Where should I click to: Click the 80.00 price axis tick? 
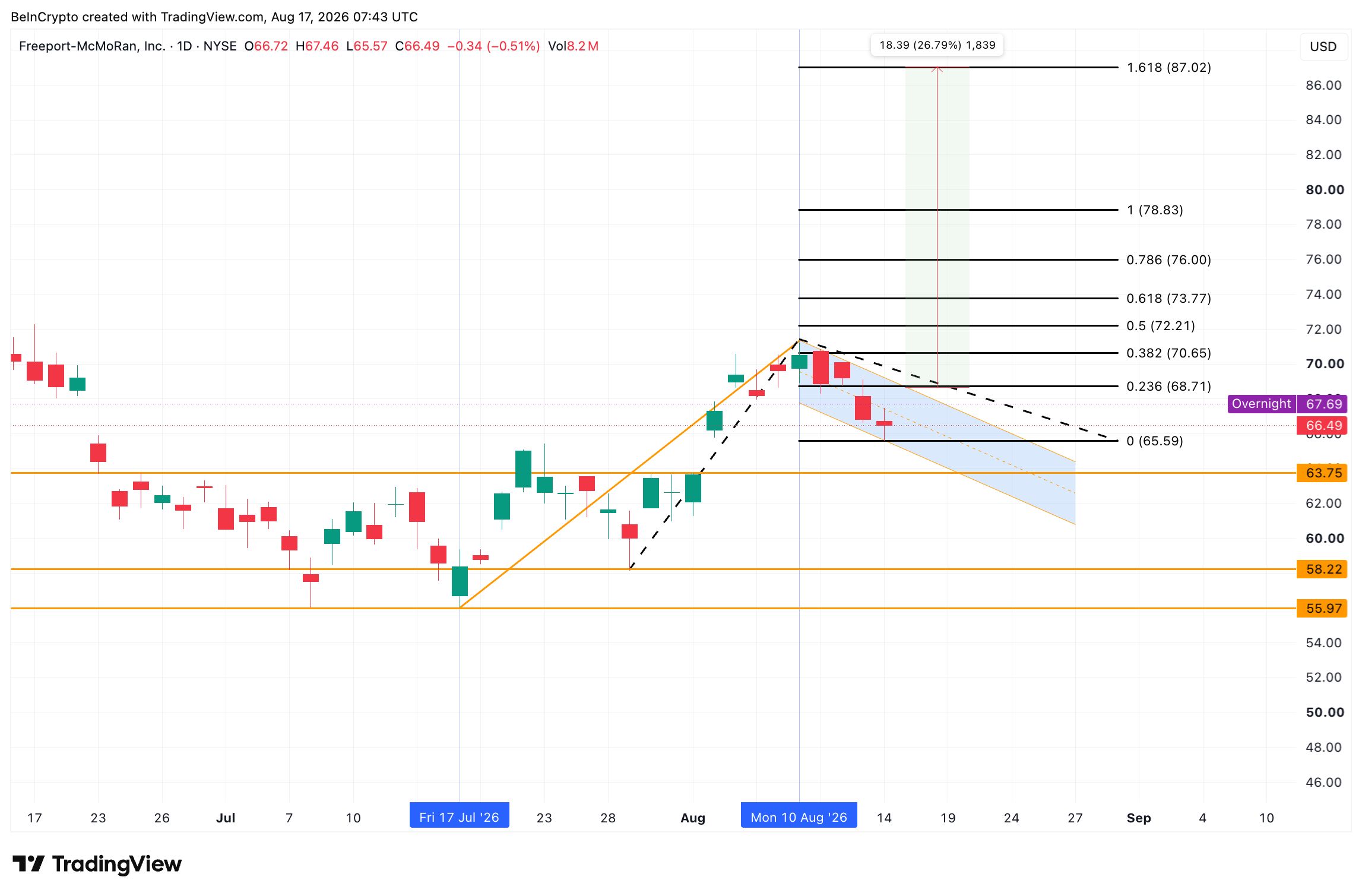click(1325, 189)
